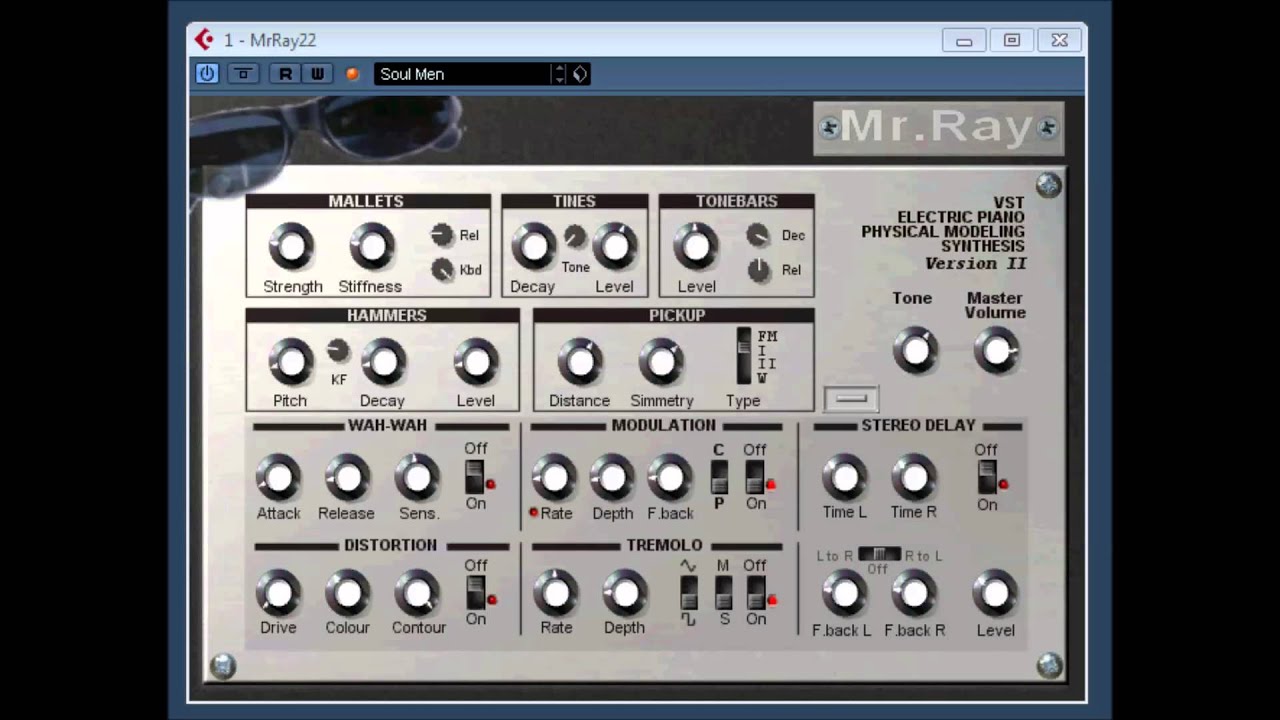Click the small Mallets Kbd knob
The width and height of the screenshot is (1280, 720).
[442, 269]
